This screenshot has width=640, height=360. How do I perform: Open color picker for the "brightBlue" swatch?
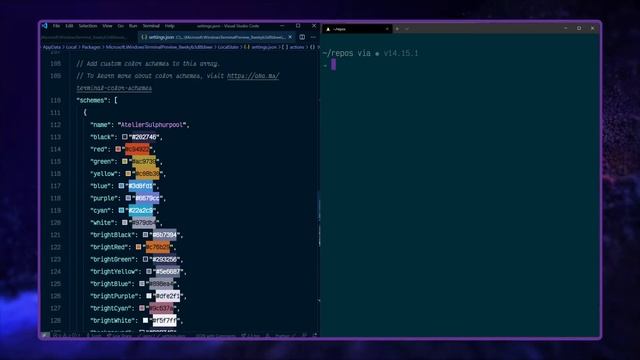142,284
